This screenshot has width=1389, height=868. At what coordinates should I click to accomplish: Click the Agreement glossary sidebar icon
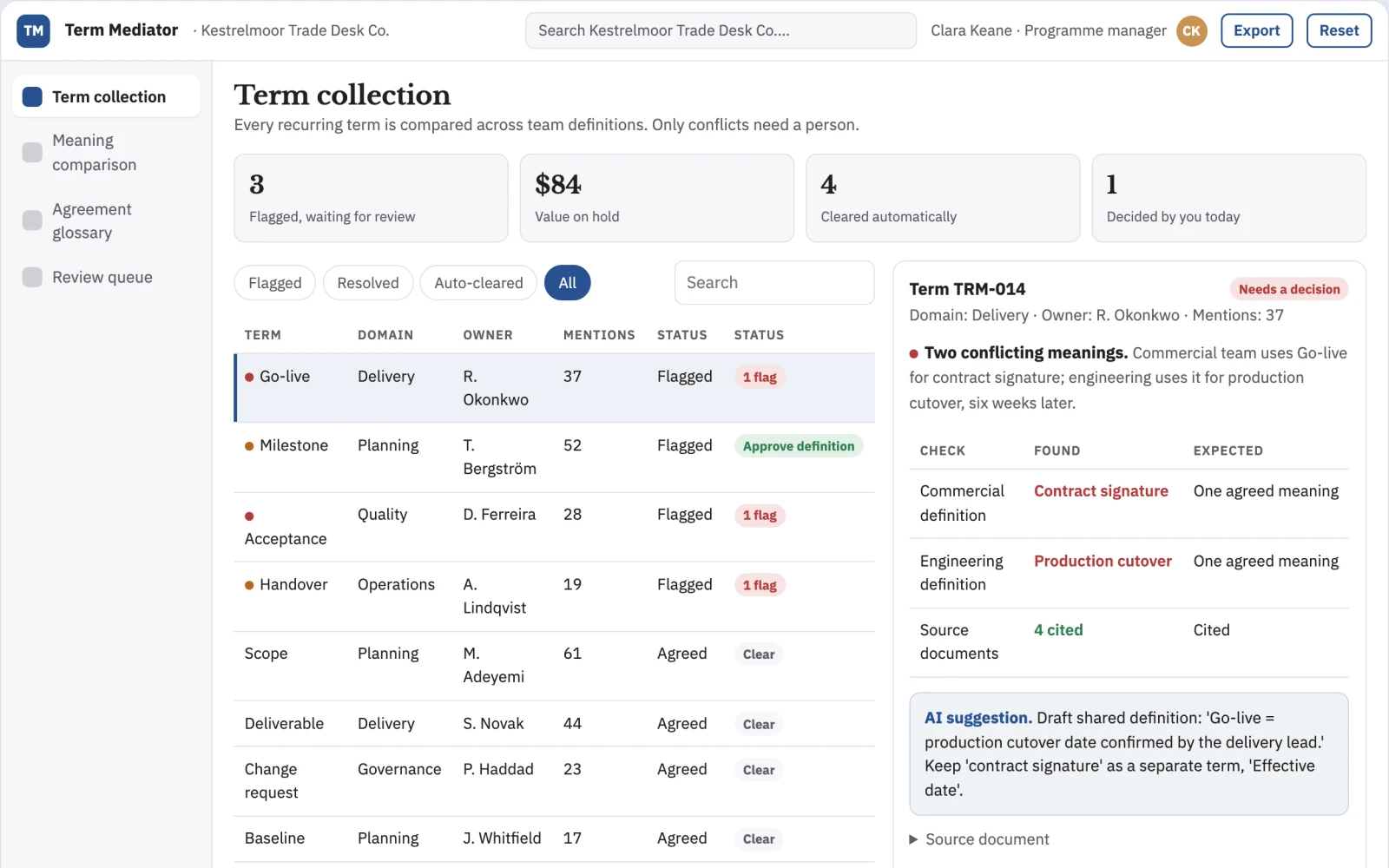[32, 220]
